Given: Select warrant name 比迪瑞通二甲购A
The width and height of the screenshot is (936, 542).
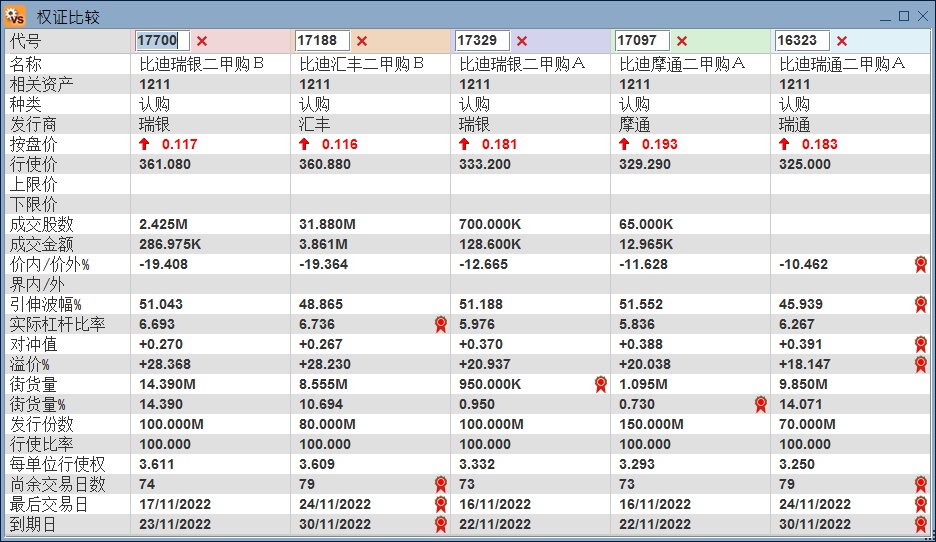Looking at the screenshot, I should pos(842,64).
